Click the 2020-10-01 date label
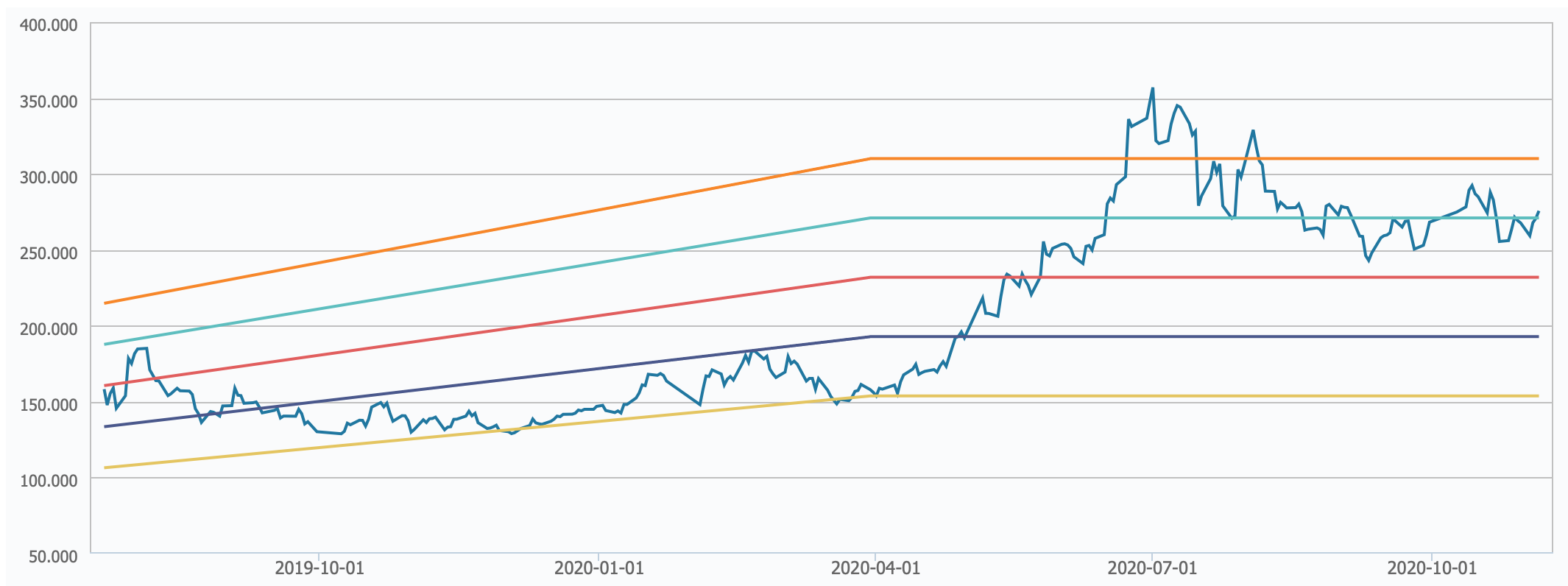This screenshot has height=586, width=1568. pyautogui.click(x=1432, y=568)
